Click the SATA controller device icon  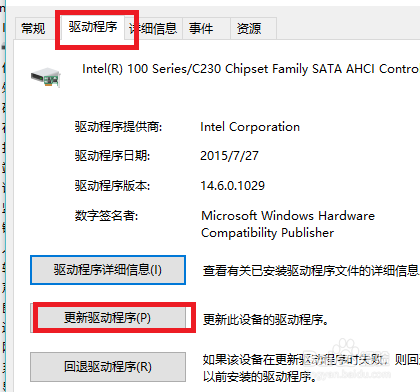[46, 77]
